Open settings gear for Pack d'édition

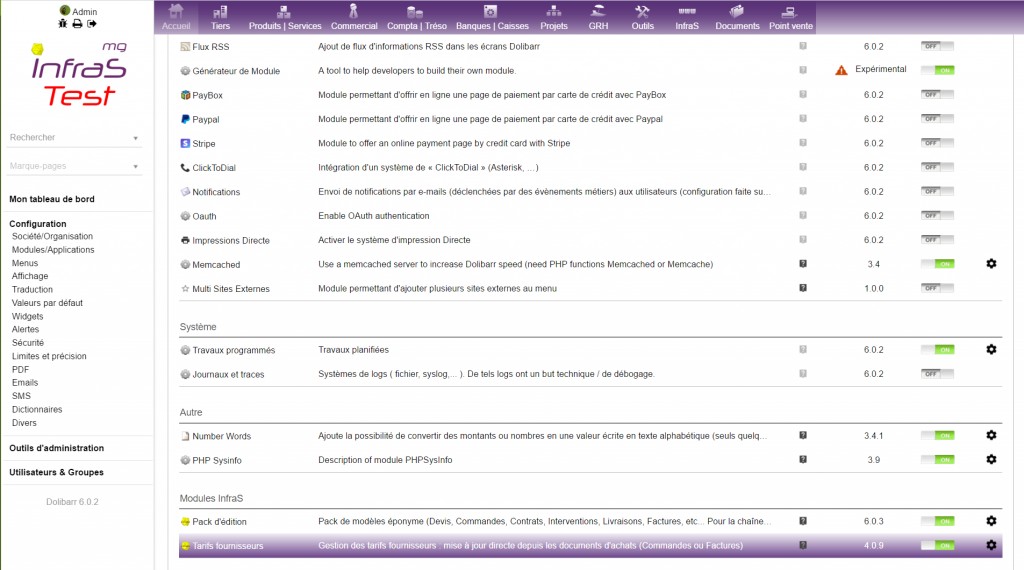(x=991, y=521)
